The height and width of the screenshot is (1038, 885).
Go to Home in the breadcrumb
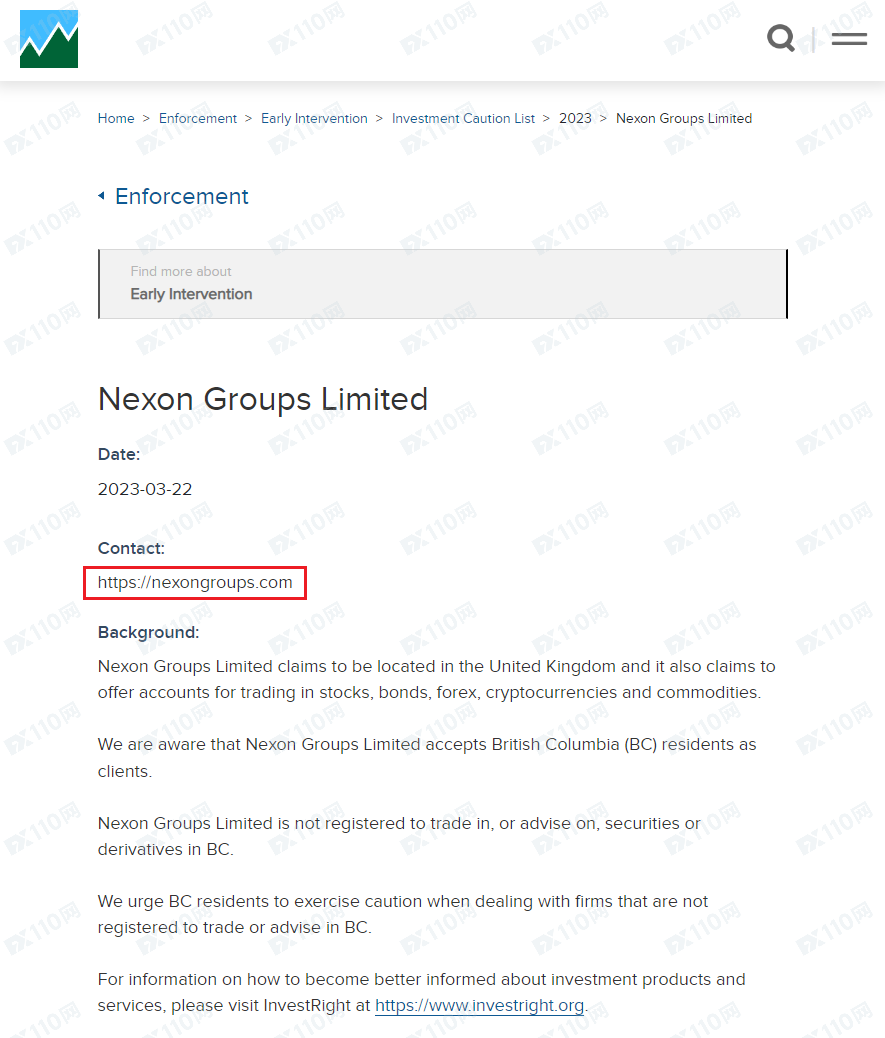pos(116,118)
